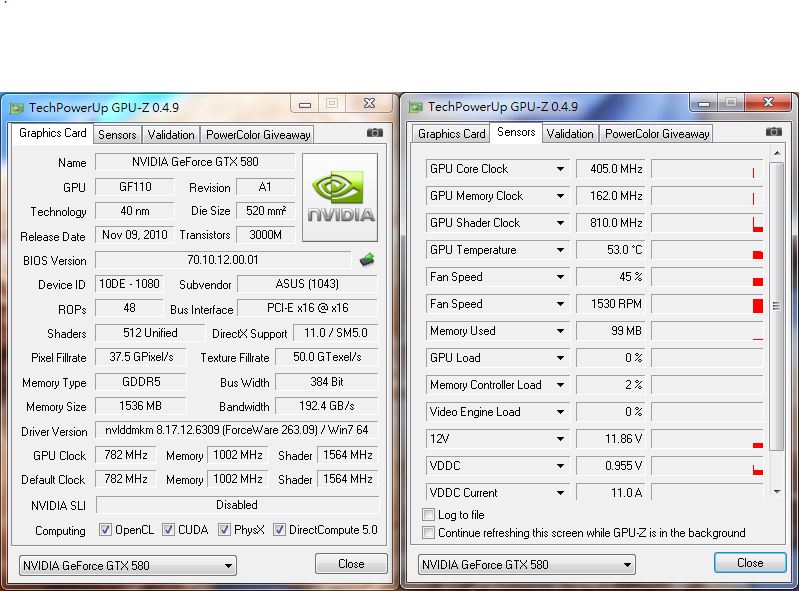
Task: Click the NVIDIA SLI Disabled field
Action: tap(237, 505)
